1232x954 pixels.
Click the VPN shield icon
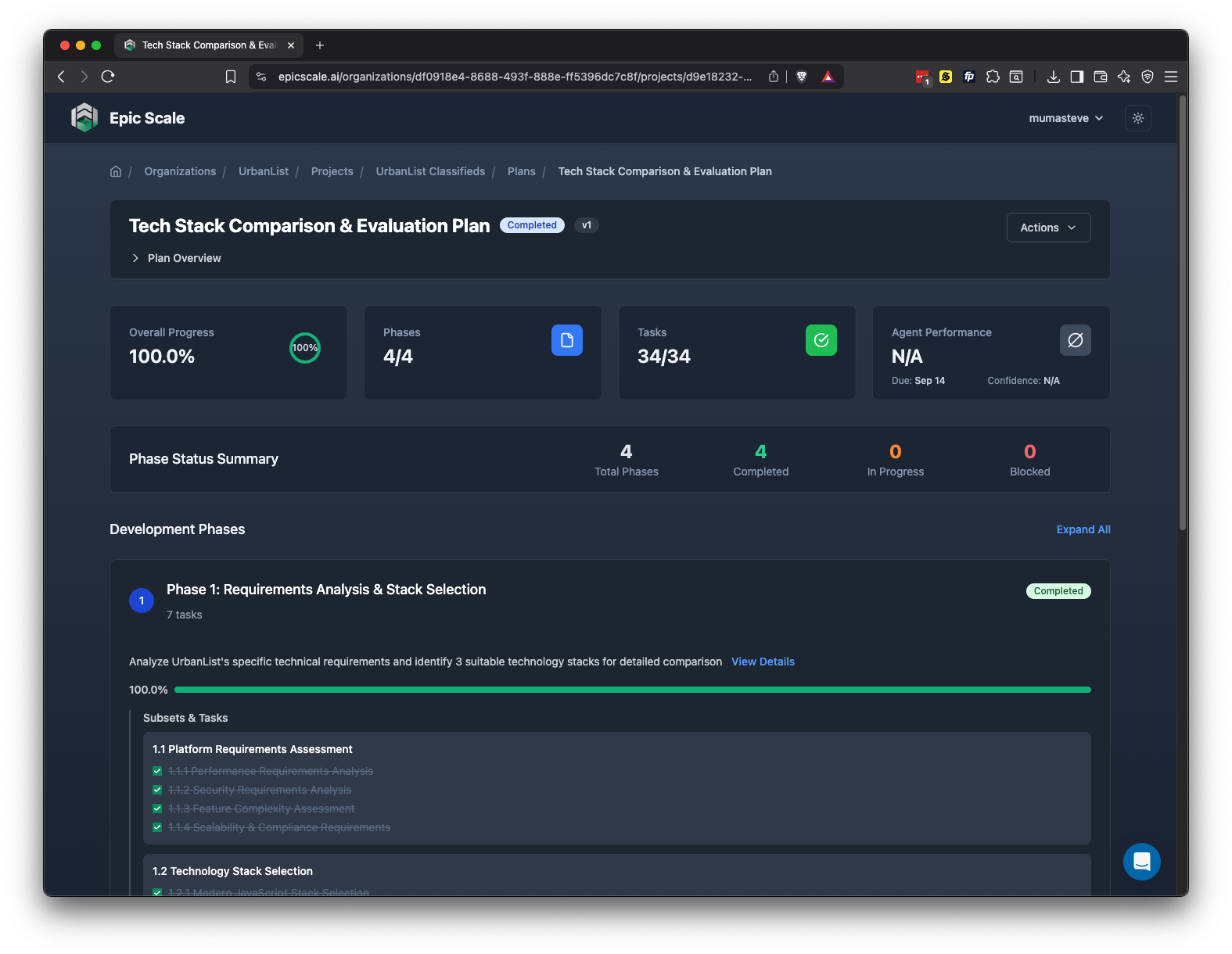(1148, 77)
